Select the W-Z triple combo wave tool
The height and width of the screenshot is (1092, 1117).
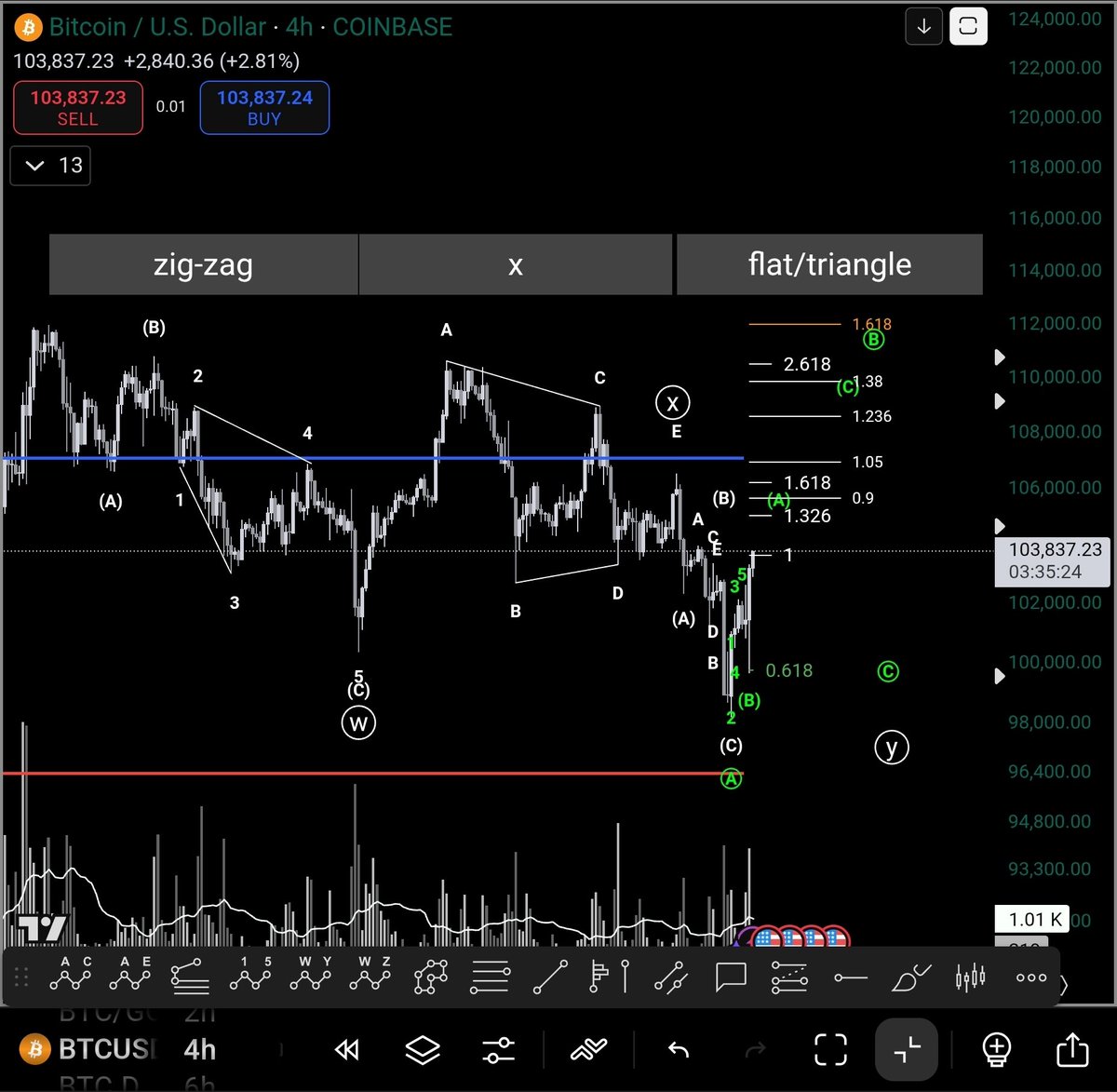(370, 975)
